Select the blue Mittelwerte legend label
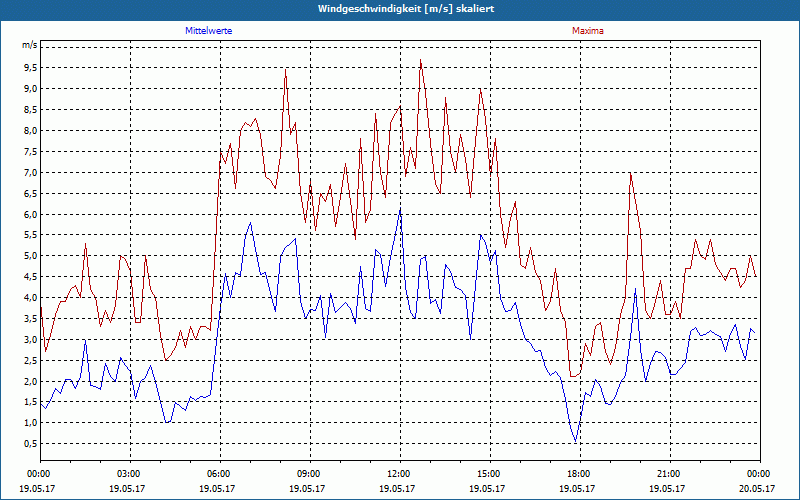This screenshot has height=500, width=800. 209,31
